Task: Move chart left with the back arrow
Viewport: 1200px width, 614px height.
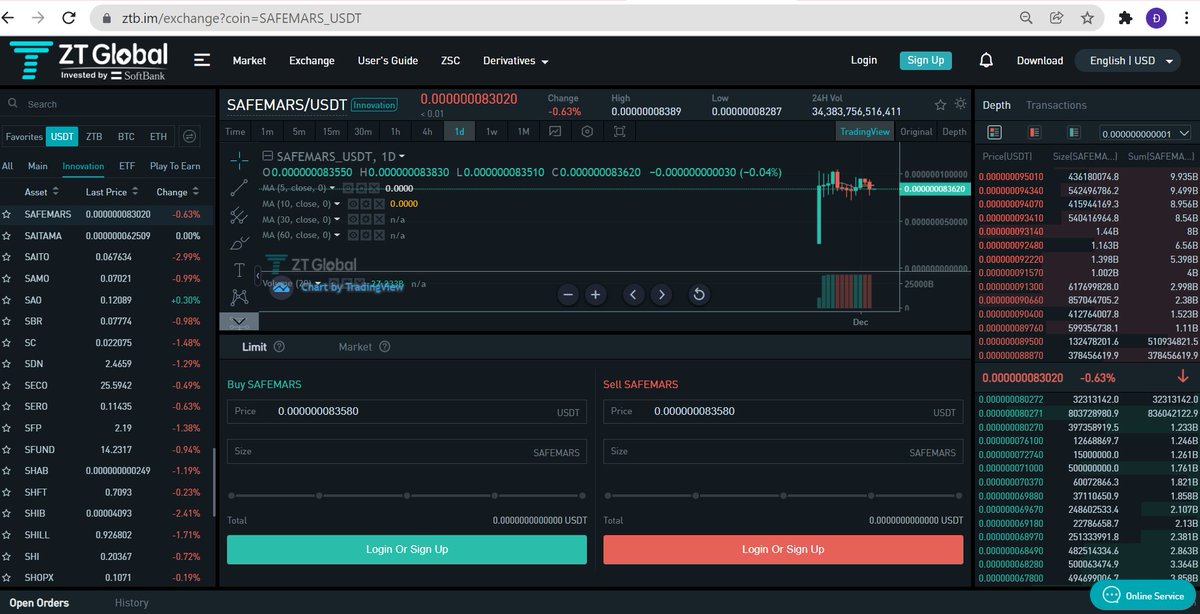Action: click(x=633, y=294)
